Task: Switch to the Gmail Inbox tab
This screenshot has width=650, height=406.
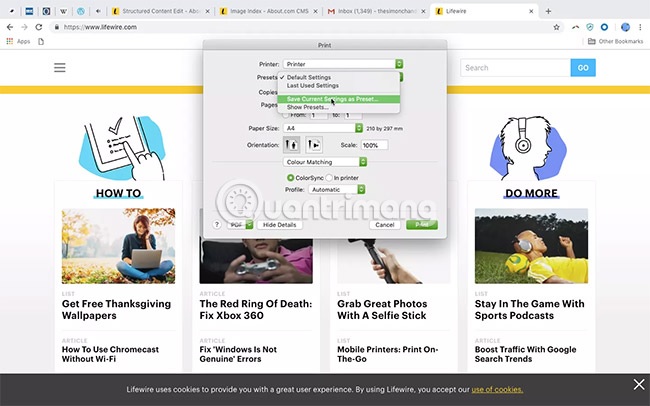Action: [377, 11]
